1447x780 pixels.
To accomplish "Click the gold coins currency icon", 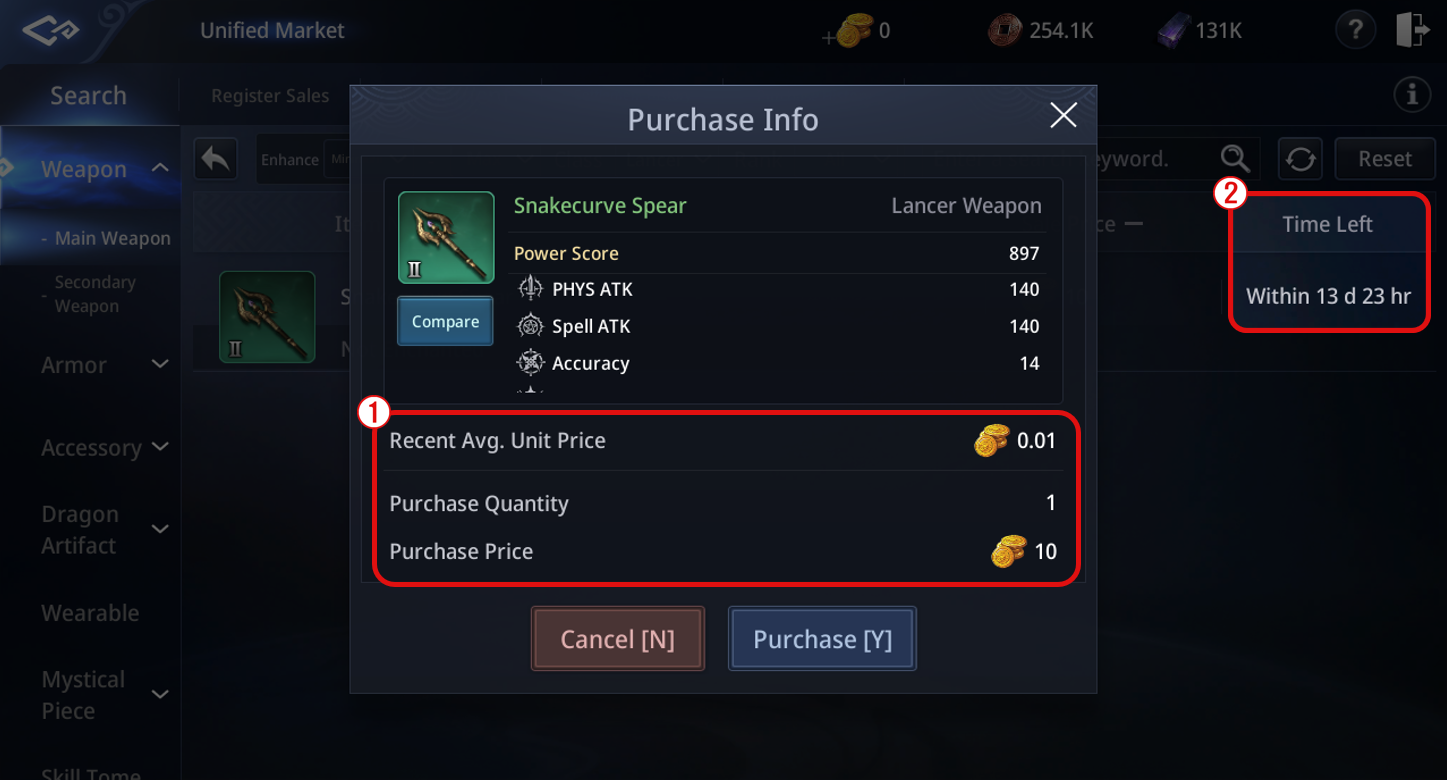I will coord(853,31).
